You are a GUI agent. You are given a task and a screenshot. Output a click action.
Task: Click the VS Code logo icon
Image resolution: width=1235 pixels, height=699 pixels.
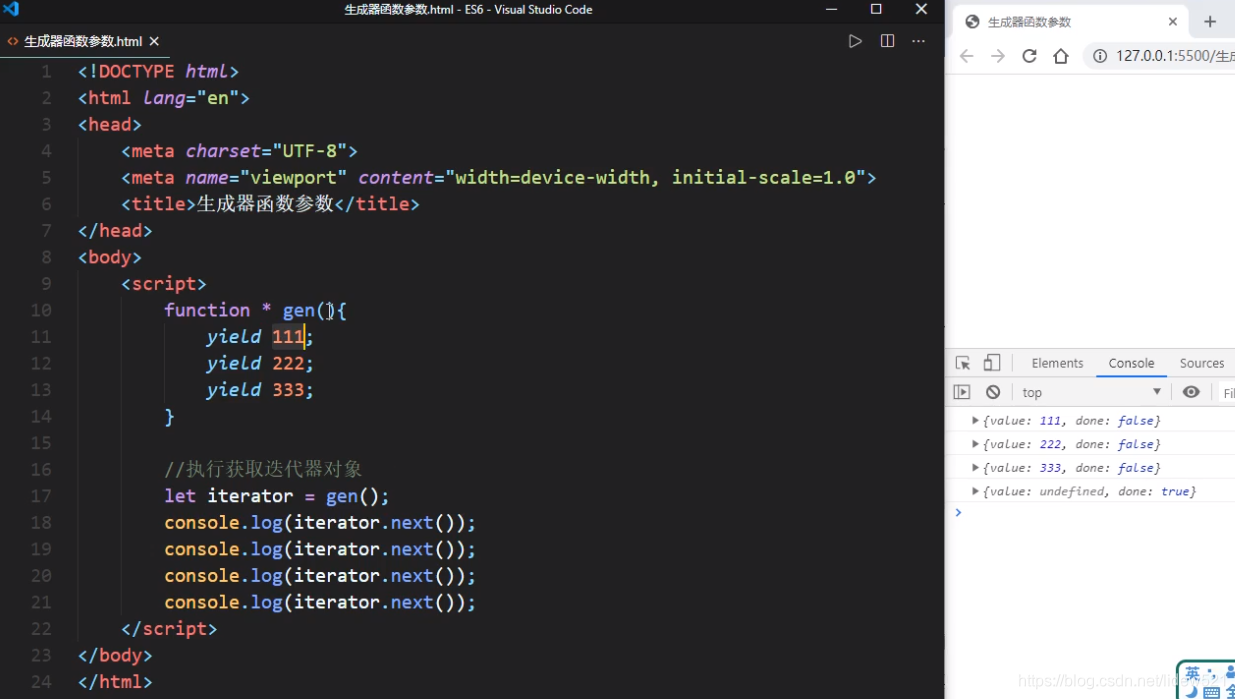pos(11,9)
